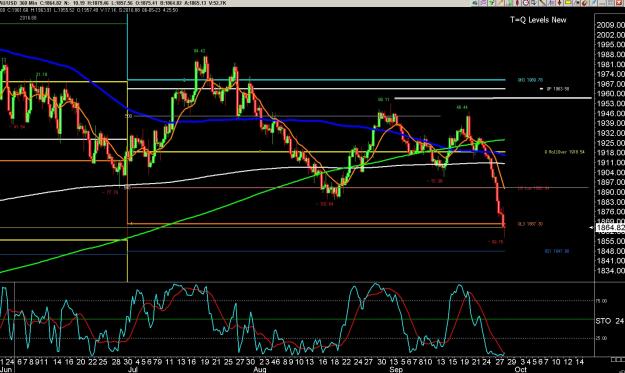Click the stochastic 75.00 level label
The height and width of the screenshot is (373, 625).
pos(601,301)
